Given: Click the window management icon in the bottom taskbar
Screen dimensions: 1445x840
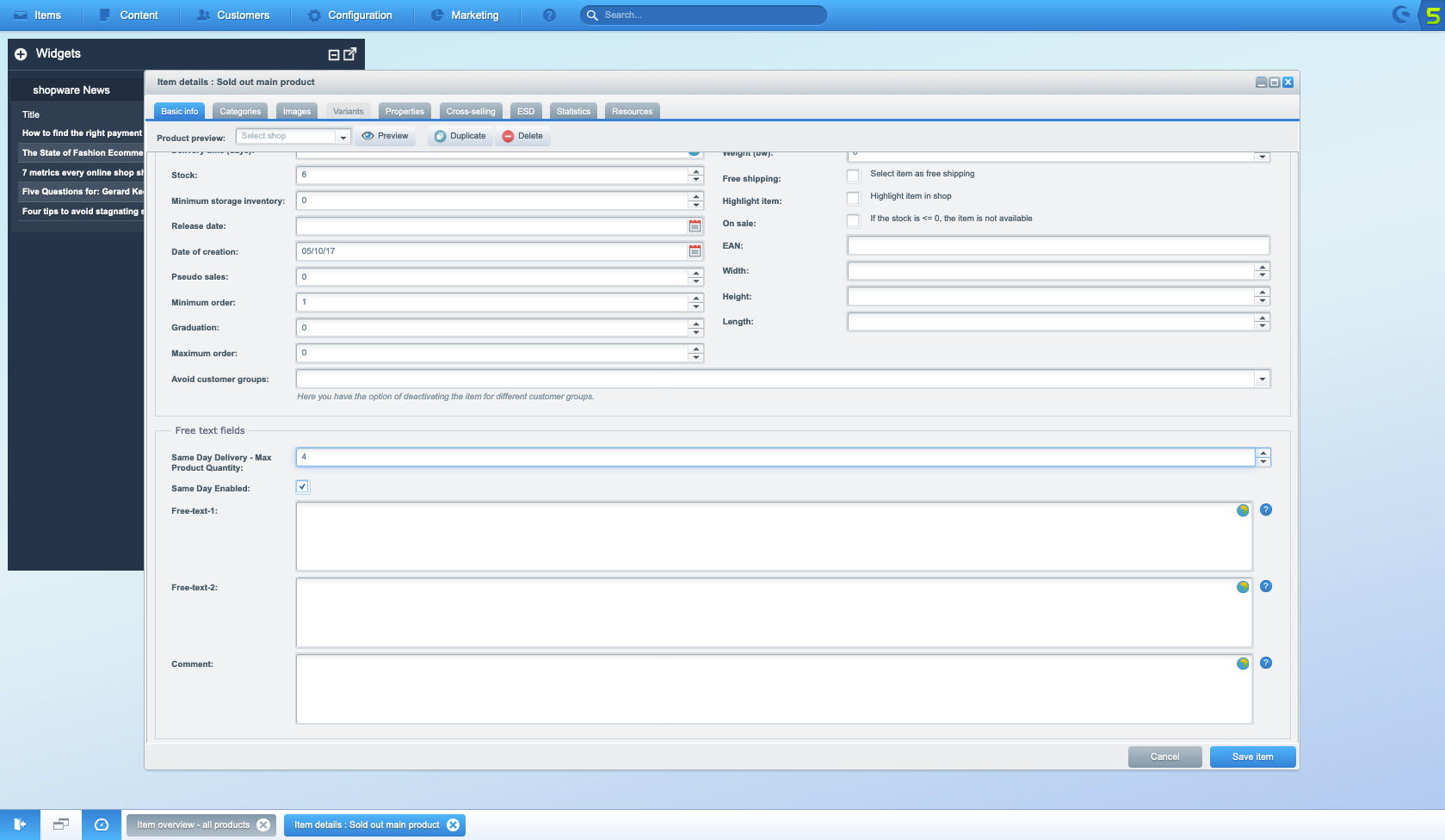Looking at the screenshot, I should point(60,825).
